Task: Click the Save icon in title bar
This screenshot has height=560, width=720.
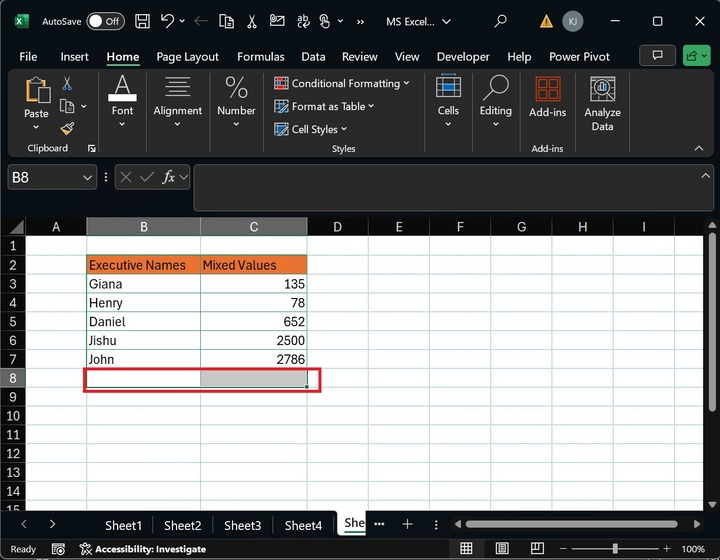Action: 143,21
